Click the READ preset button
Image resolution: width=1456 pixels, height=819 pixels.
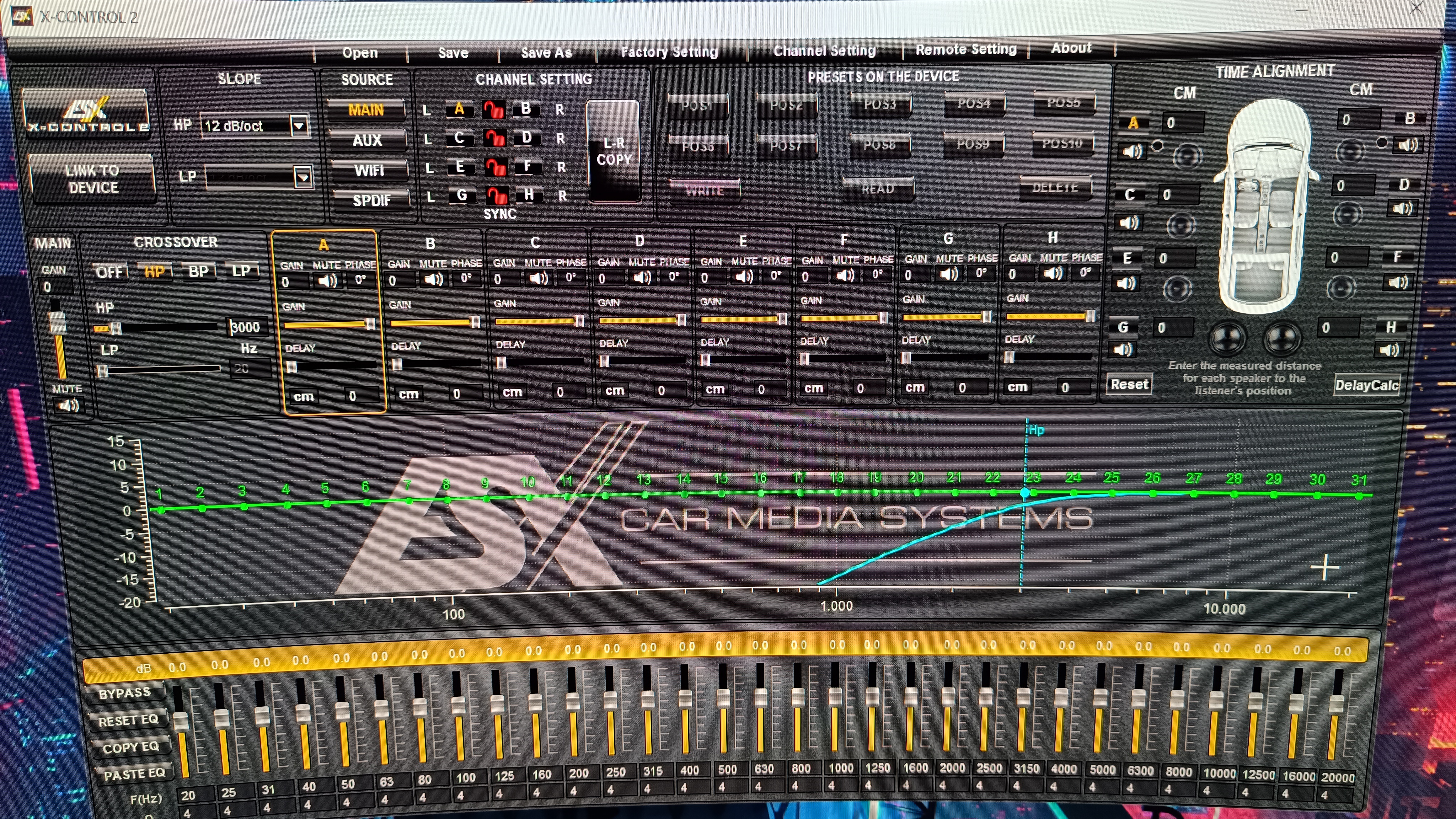(x=877, y=189)
